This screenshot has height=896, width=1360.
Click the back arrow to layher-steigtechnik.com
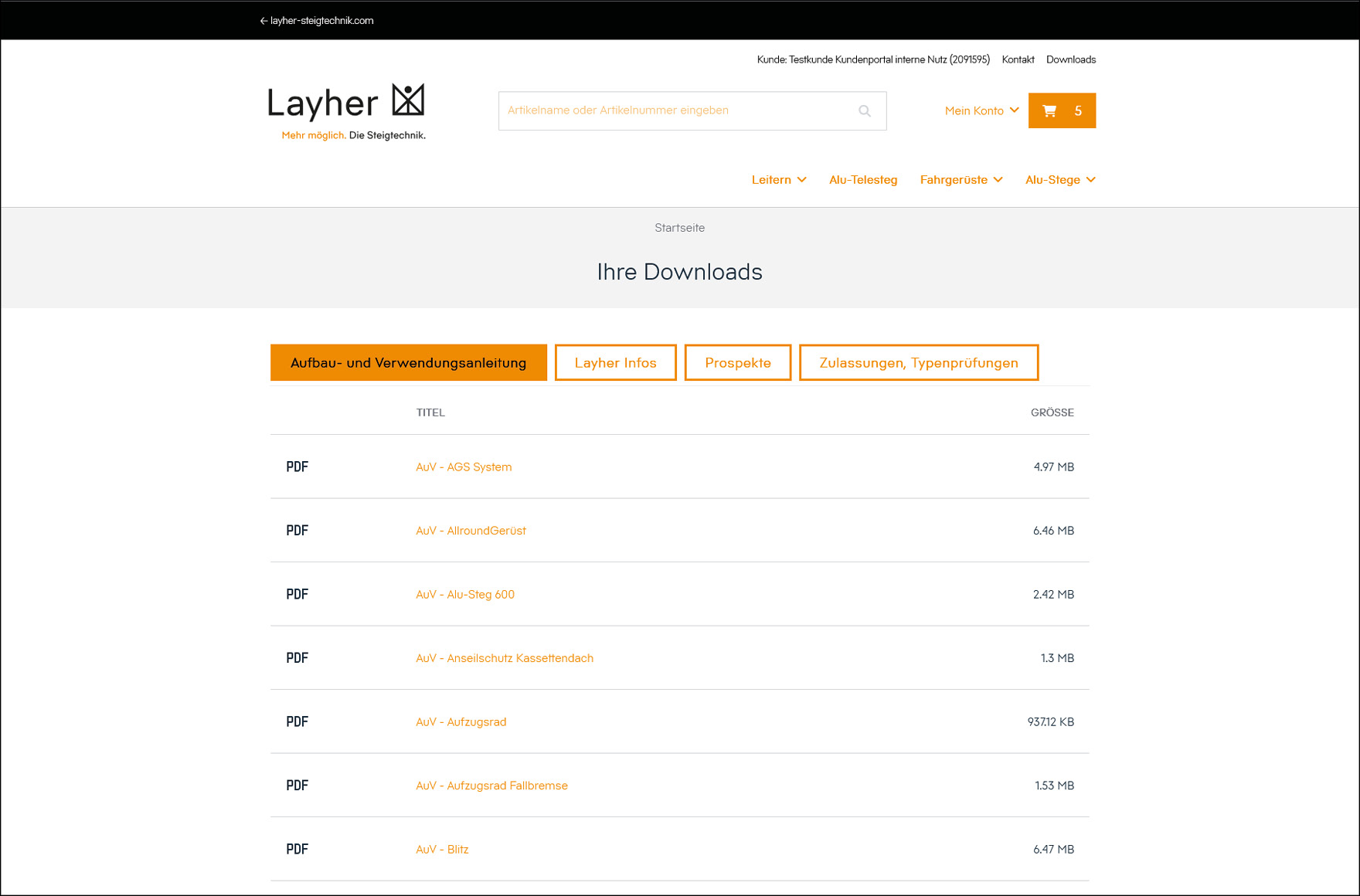point(263,21)
